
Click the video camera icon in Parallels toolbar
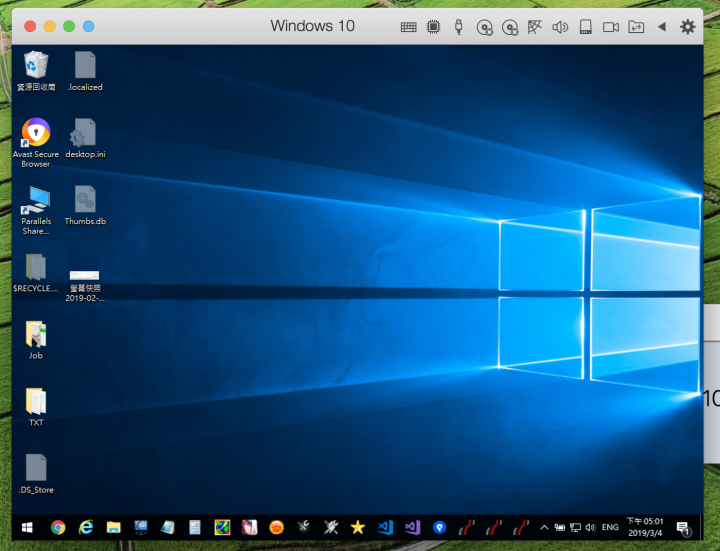click(611, 27)
